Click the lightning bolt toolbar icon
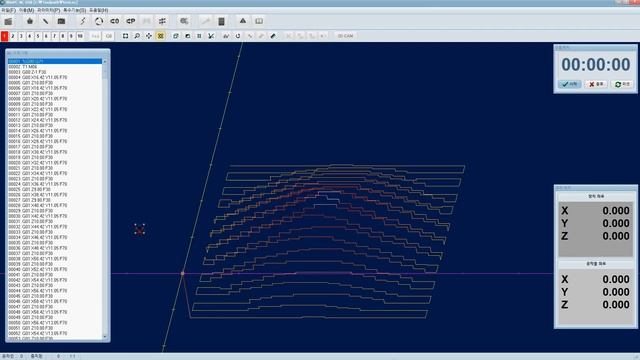This screenshot has width=640, height=360. (83, 21)
